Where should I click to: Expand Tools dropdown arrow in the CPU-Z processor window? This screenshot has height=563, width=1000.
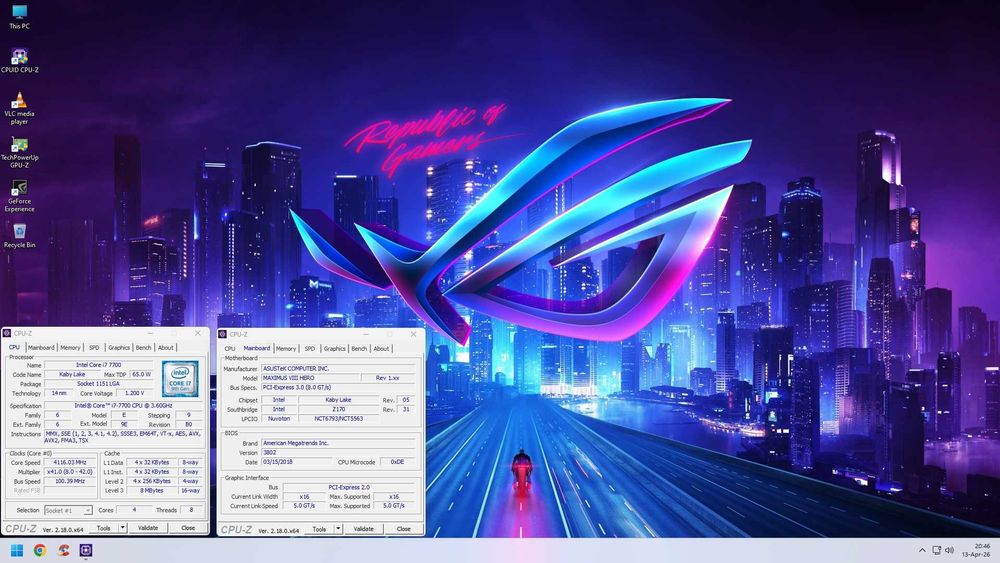coord(122,528)
